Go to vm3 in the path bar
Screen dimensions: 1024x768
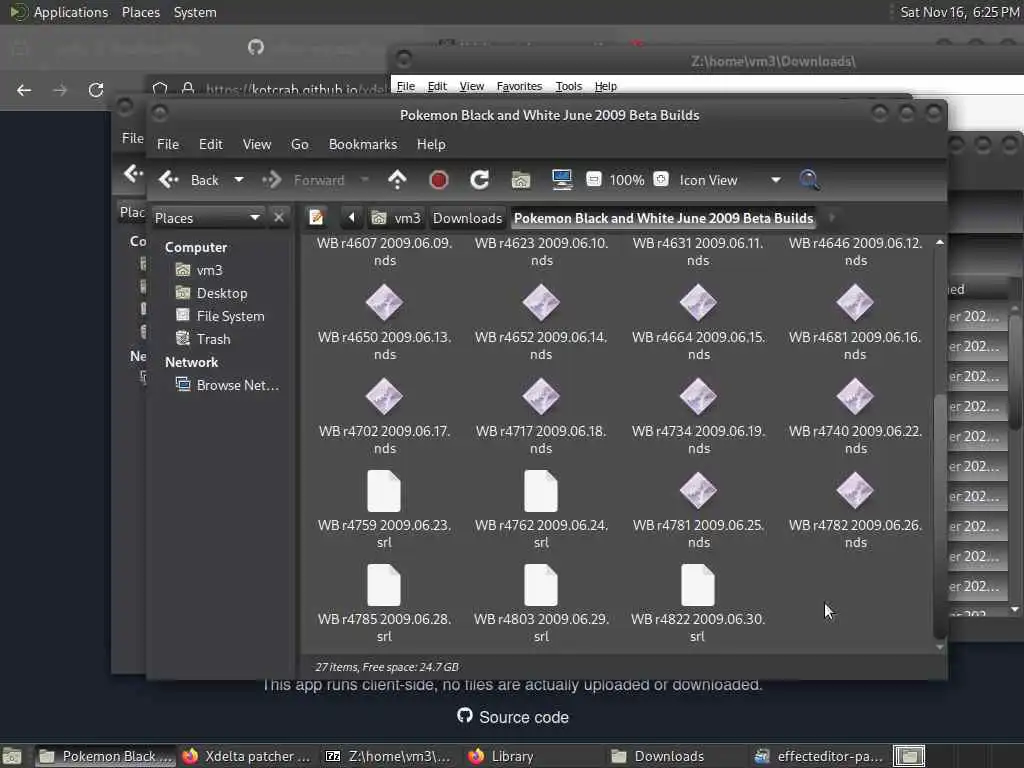(x=396, y=218)
